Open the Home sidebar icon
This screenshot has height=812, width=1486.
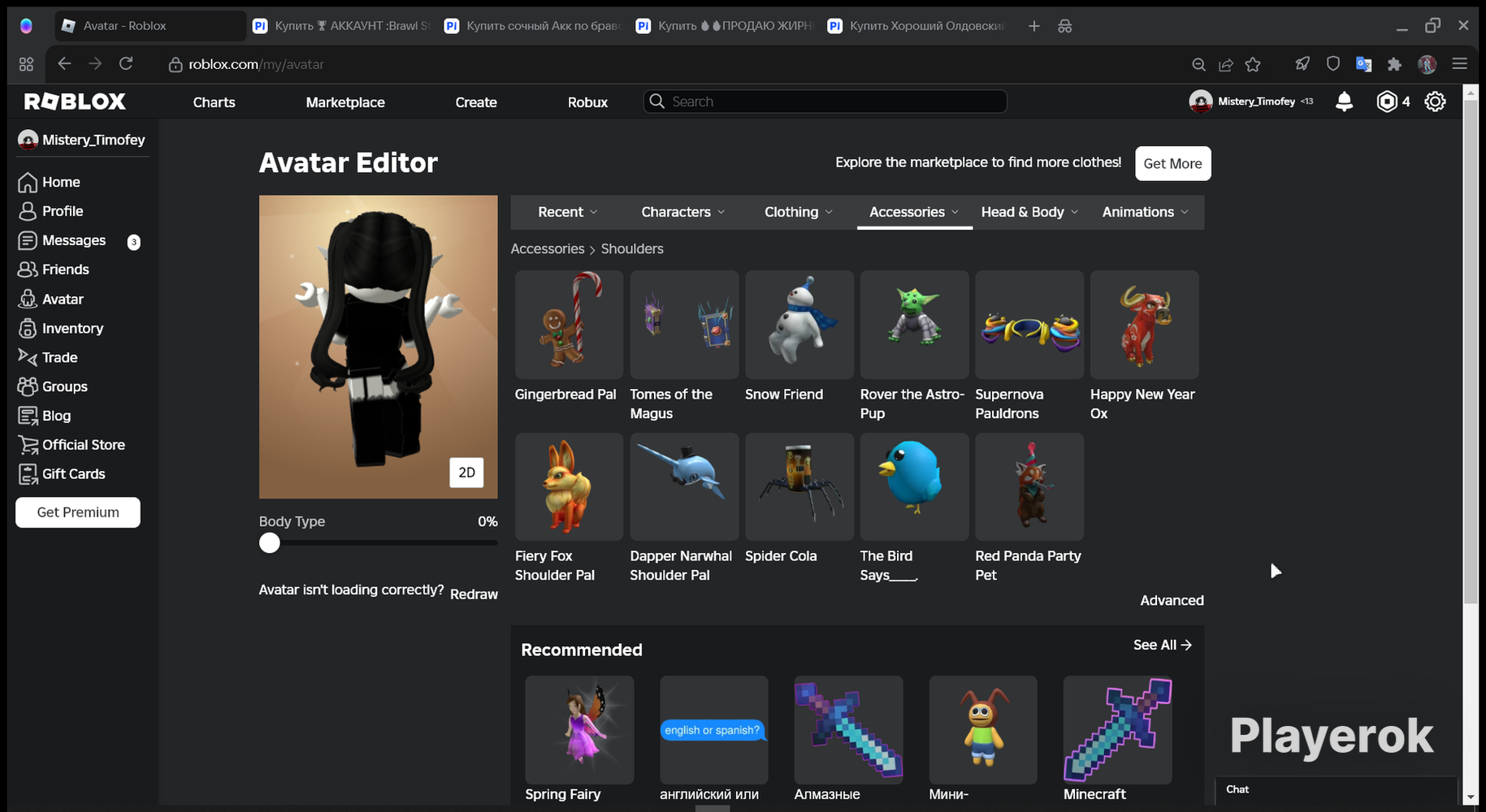28,183
